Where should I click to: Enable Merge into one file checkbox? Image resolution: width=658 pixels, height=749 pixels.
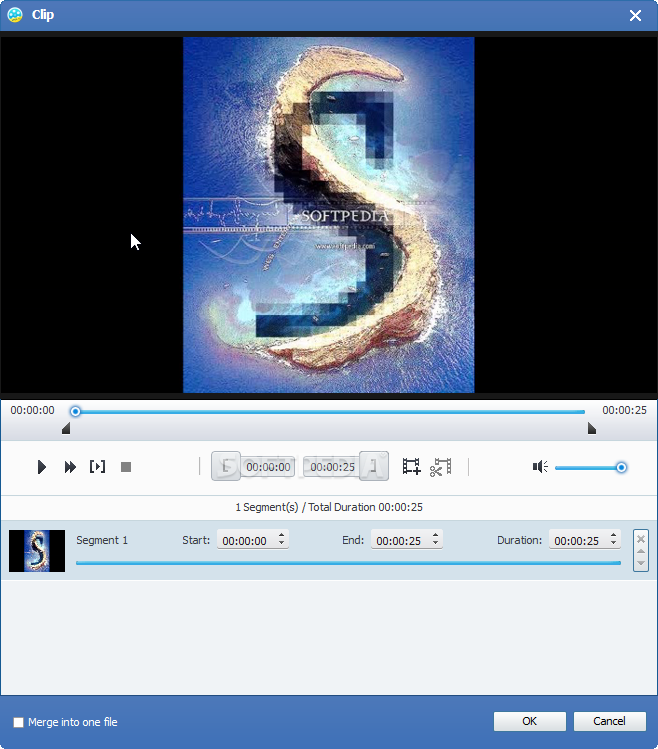pos(18,722)
